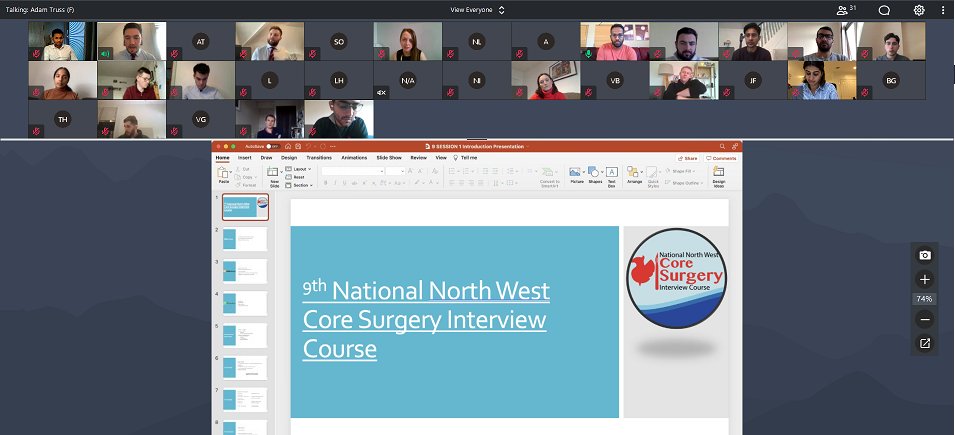Click Convert to SmartArt in ribbon
Screen dimensions: 955x435
pos(549,176)
